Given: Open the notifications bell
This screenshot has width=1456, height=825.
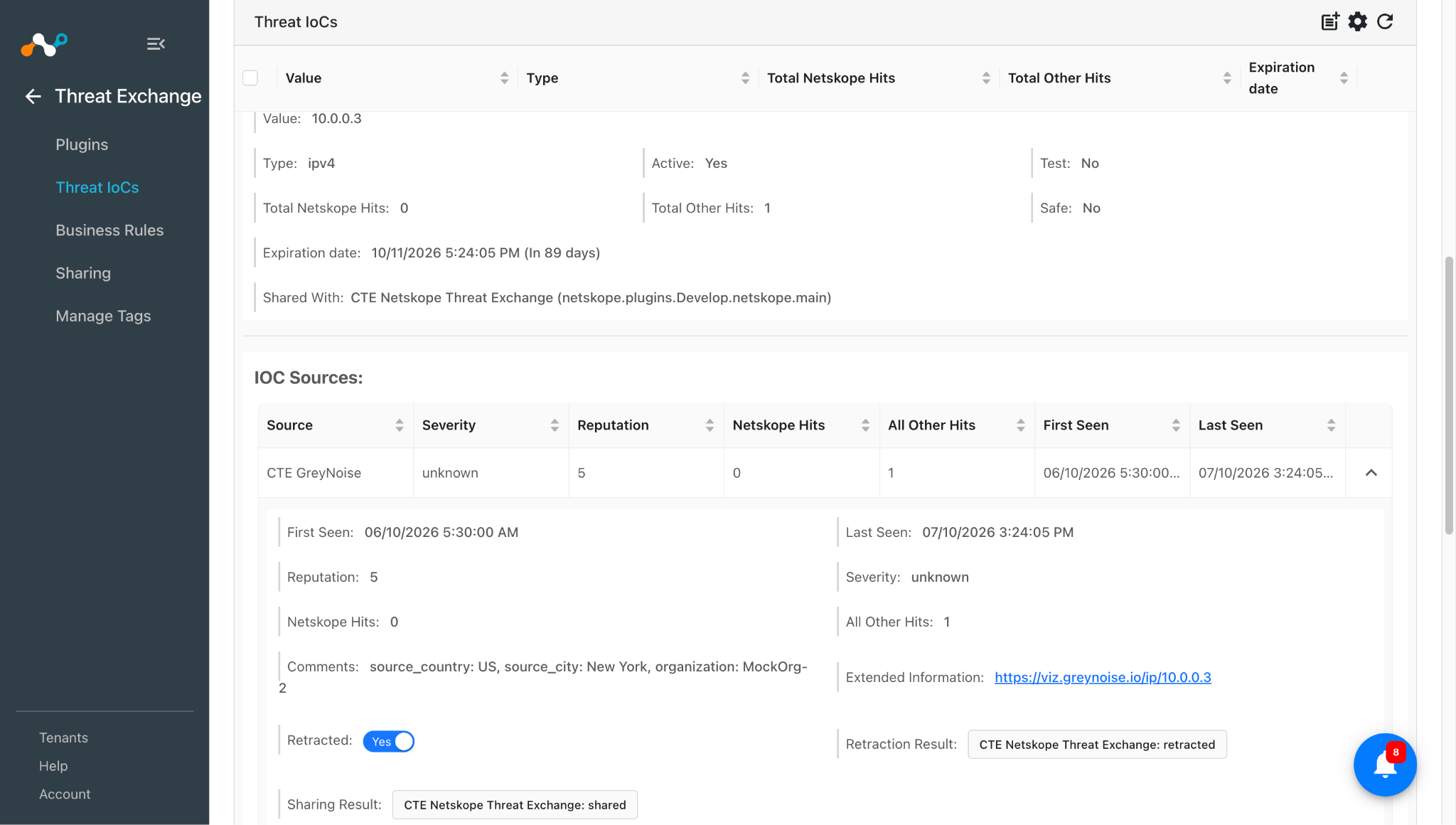Looking at the screenshot, I should [1385, 765].
